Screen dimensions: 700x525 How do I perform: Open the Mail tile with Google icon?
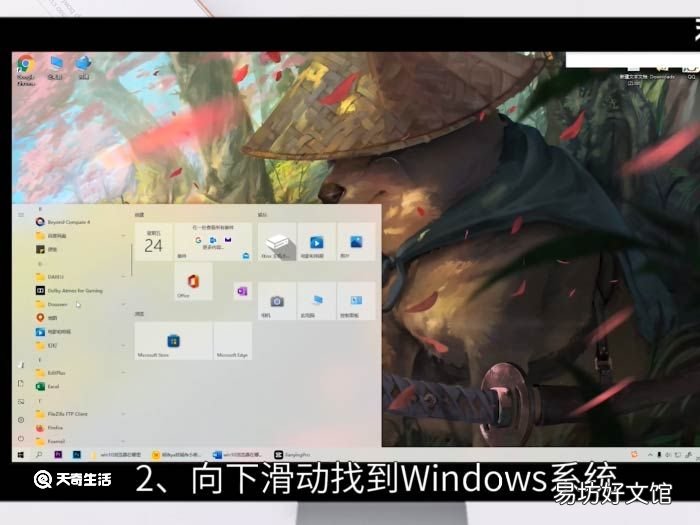click(213, 242)
